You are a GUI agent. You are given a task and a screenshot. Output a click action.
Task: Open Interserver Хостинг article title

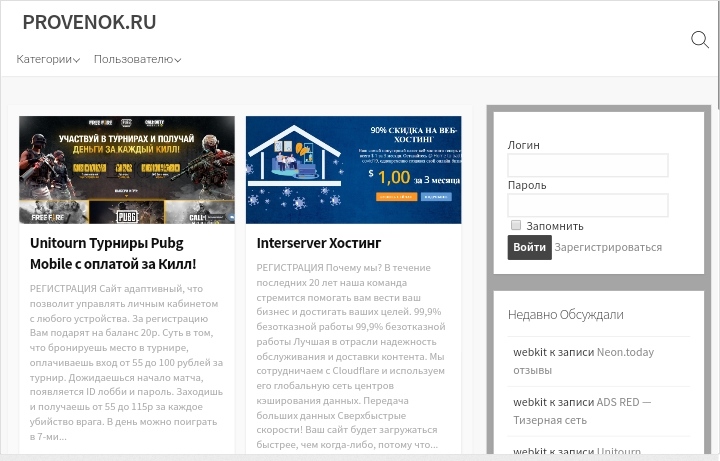(x=318, y=242)
